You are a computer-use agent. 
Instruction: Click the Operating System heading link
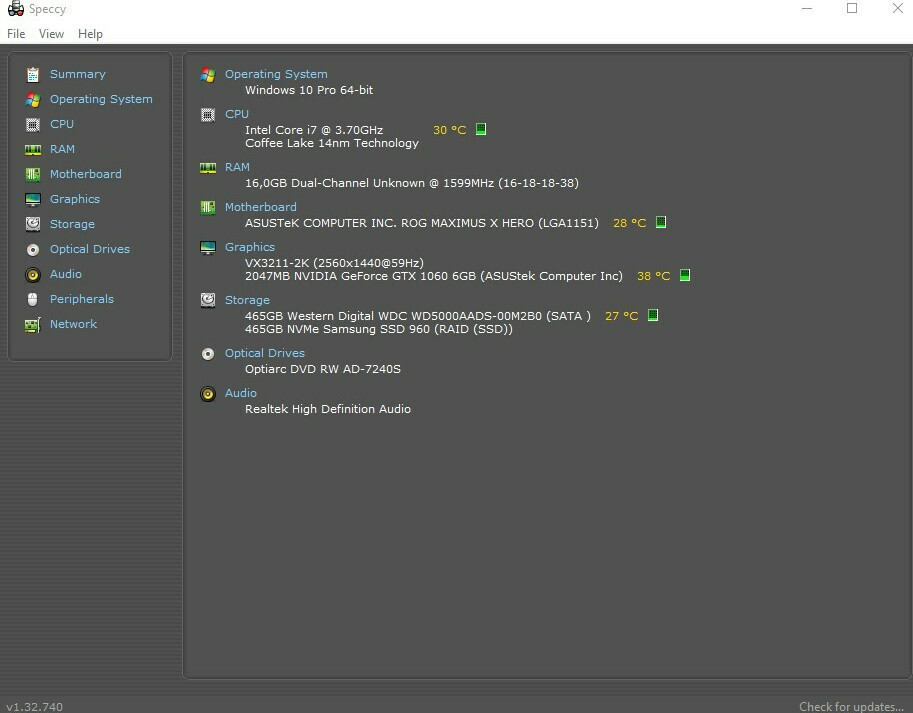[x=276, y=74]
